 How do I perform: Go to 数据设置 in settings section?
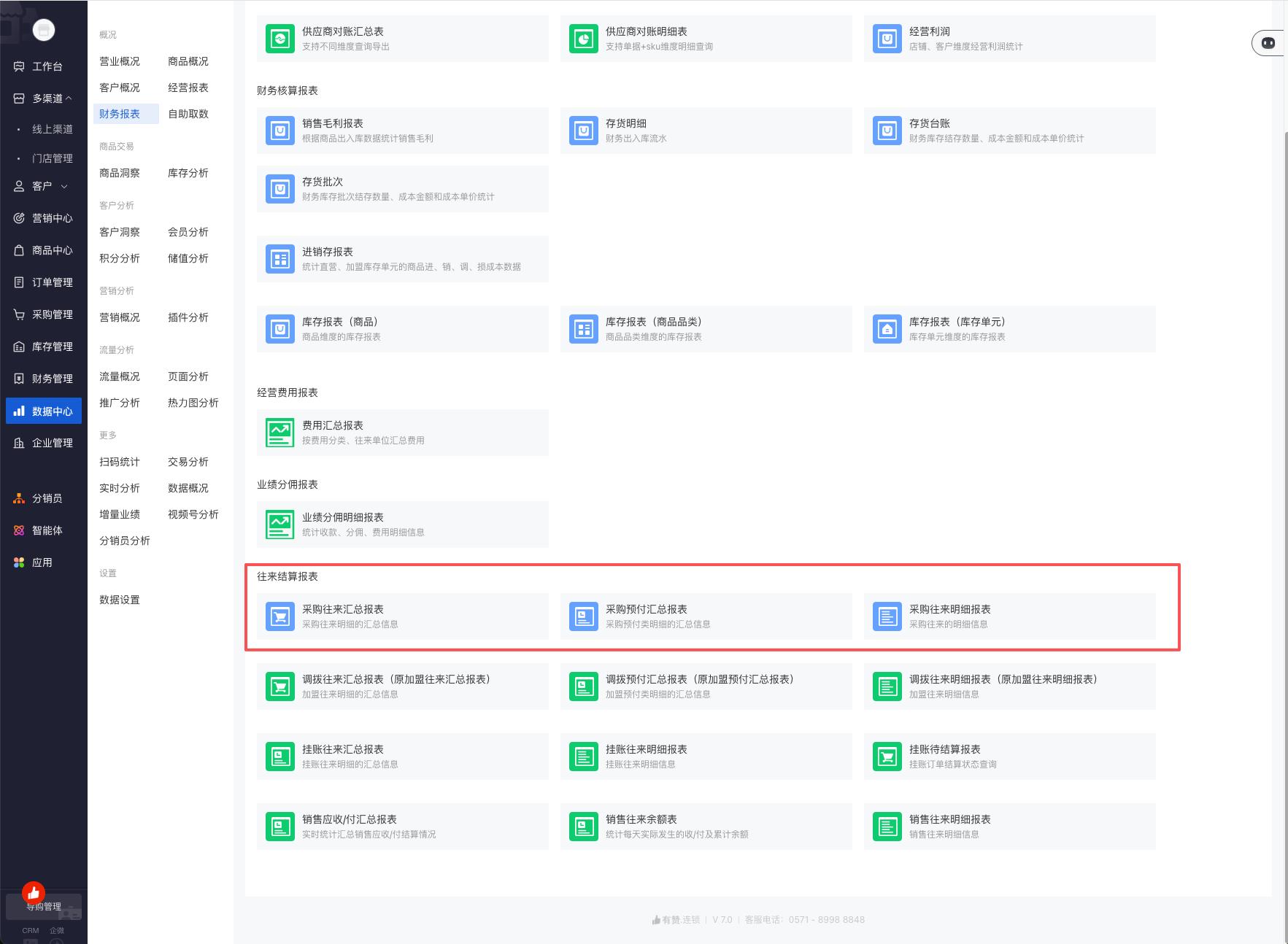[119, 600]
